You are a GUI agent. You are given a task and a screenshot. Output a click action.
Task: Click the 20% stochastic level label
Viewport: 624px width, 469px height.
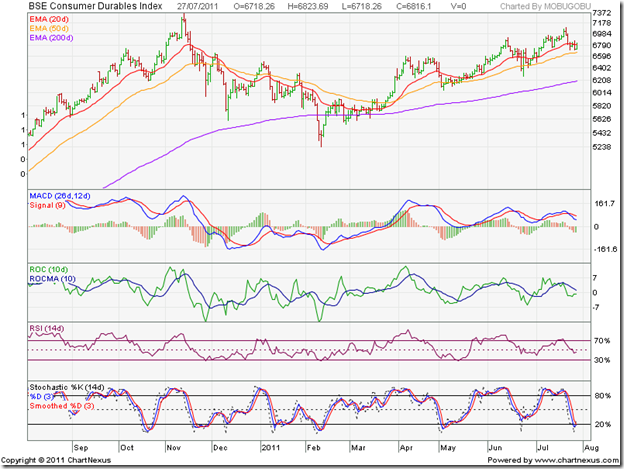coord(603,424)
